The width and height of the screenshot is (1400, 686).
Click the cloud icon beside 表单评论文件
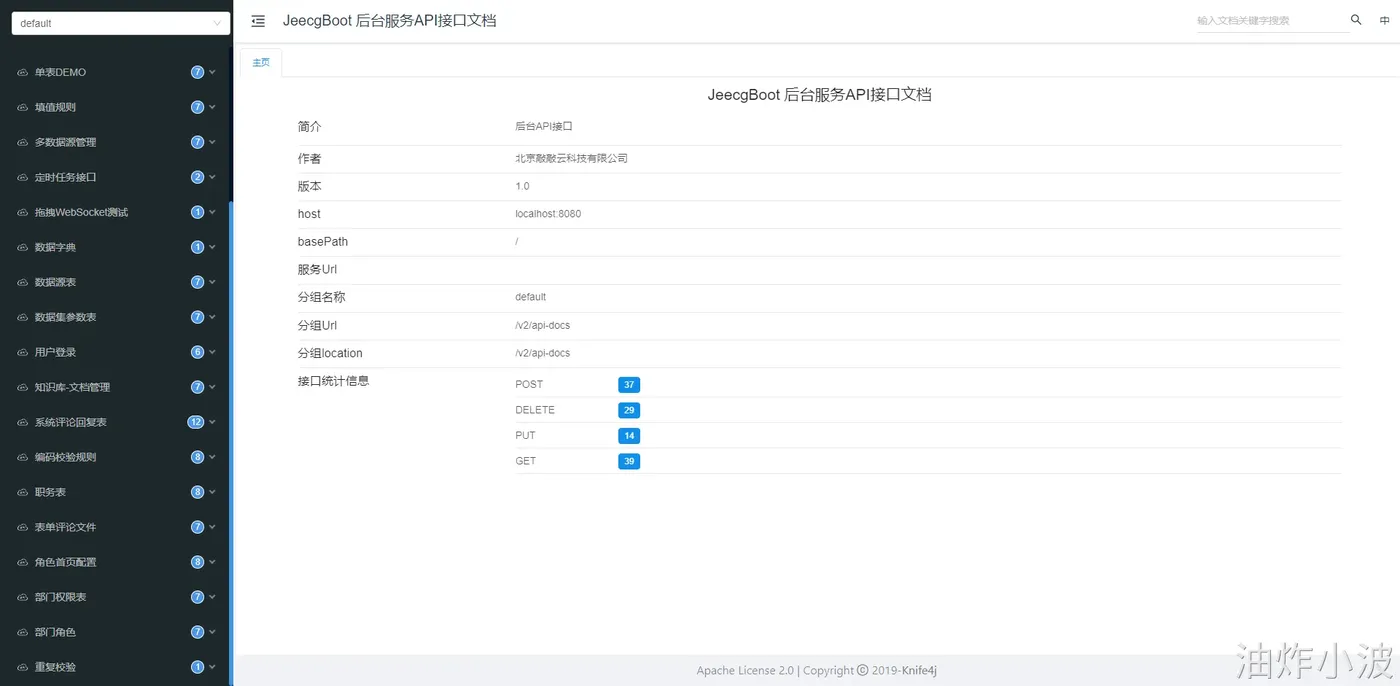point(23,527)
